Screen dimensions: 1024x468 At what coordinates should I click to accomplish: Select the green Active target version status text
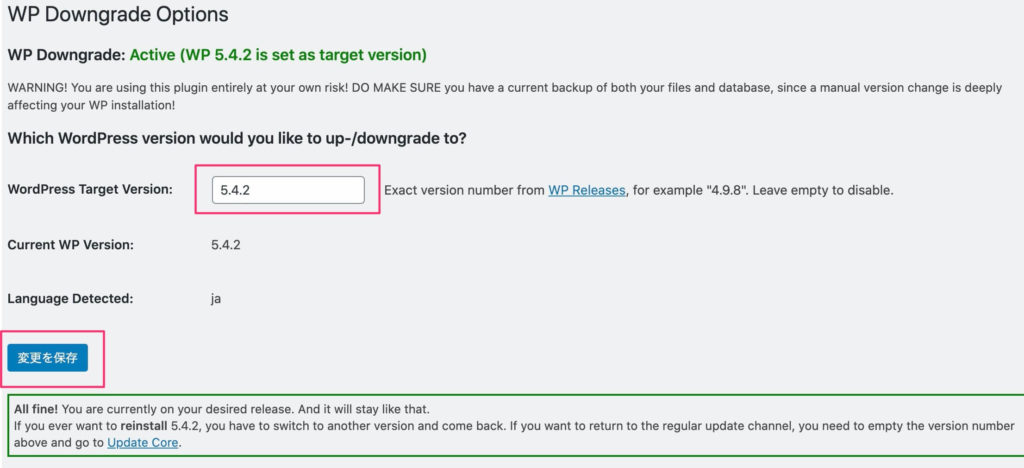(x=278, y=55)
